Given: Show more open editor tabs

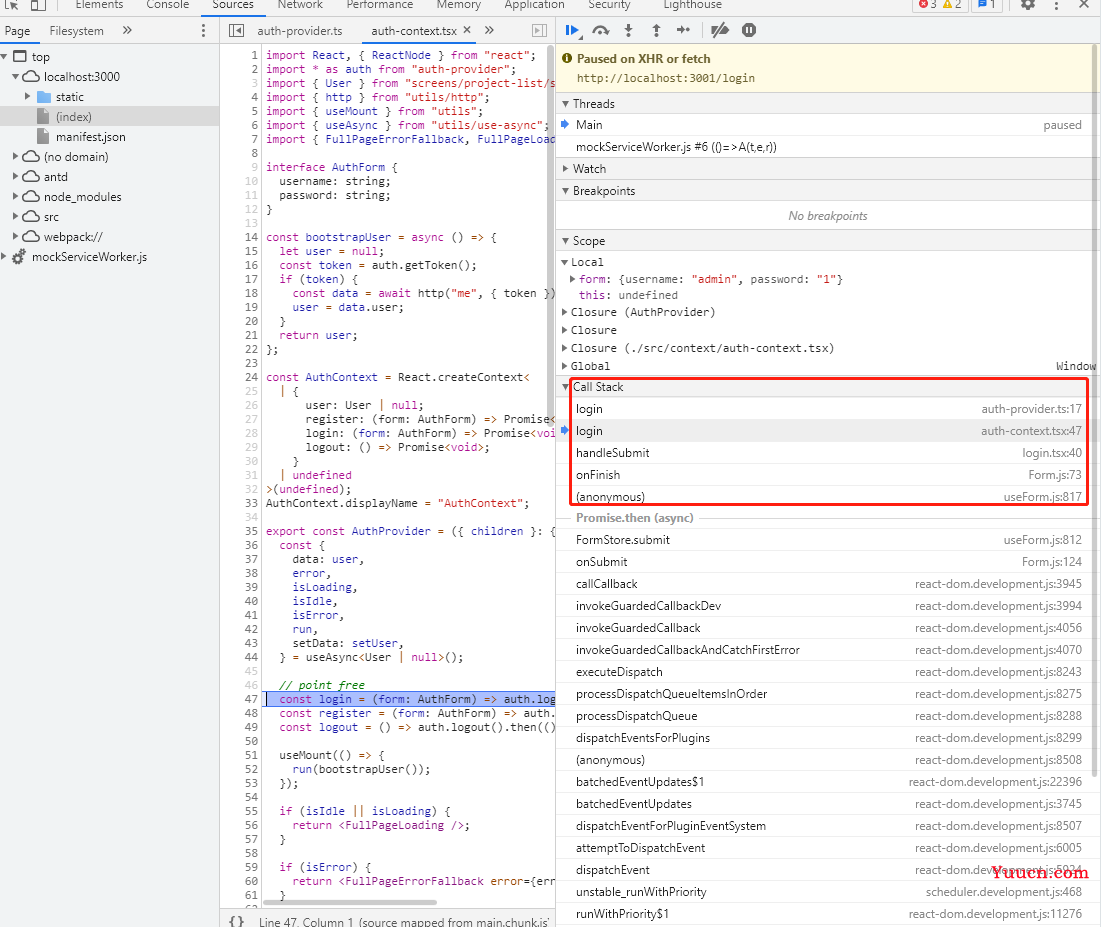Looking at the screenshot, I should [x=489, y=30].
